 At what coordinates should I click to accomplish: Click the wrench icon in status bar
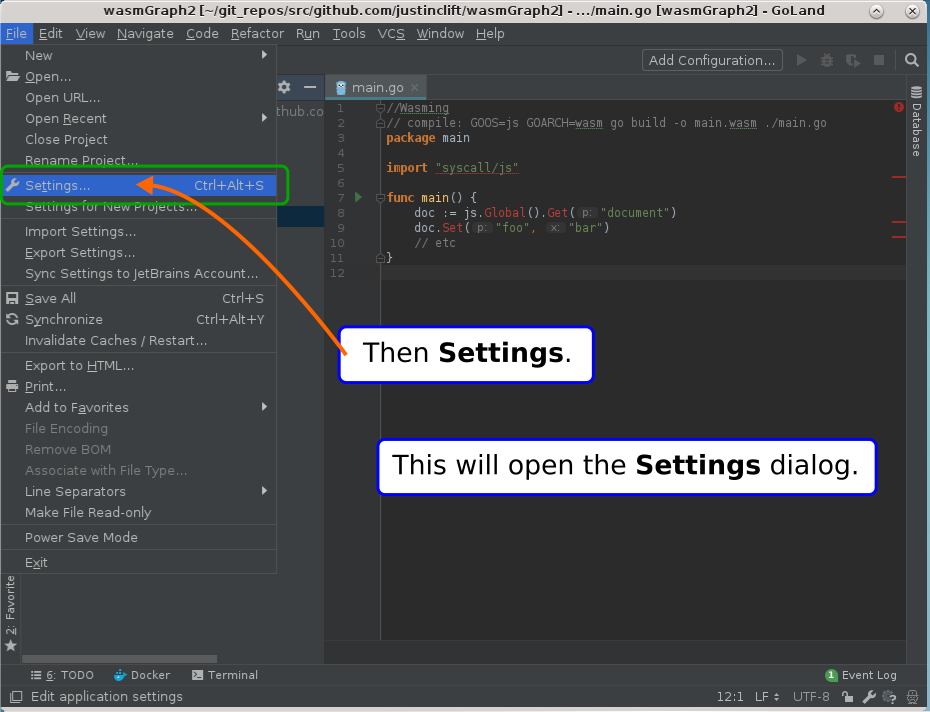(869, 697)
